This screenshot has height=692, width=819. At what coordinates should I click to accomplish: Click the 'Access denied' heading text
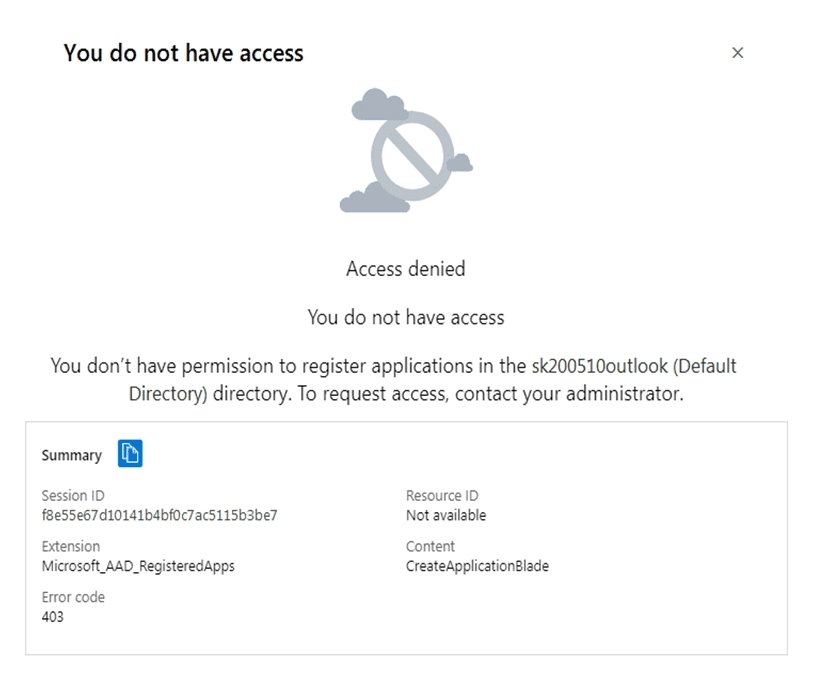[405, 269]
